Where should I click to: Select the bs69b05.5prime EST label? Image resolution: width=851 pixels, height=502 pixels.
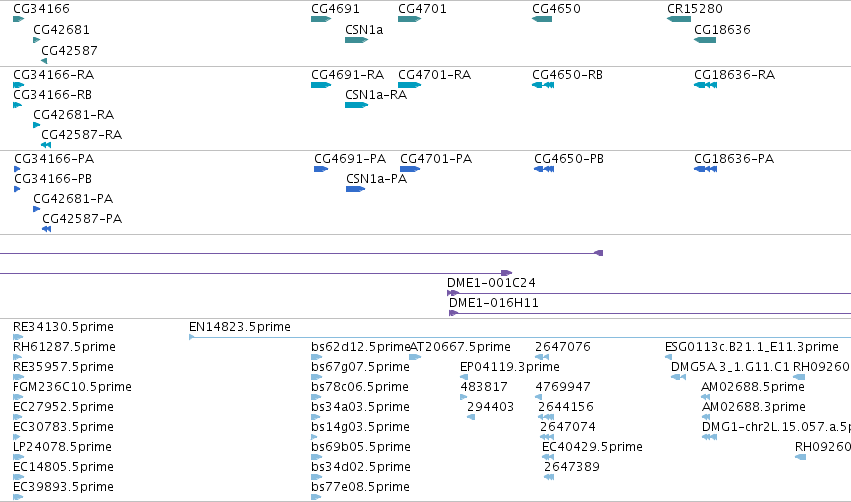tap(361, 447)
